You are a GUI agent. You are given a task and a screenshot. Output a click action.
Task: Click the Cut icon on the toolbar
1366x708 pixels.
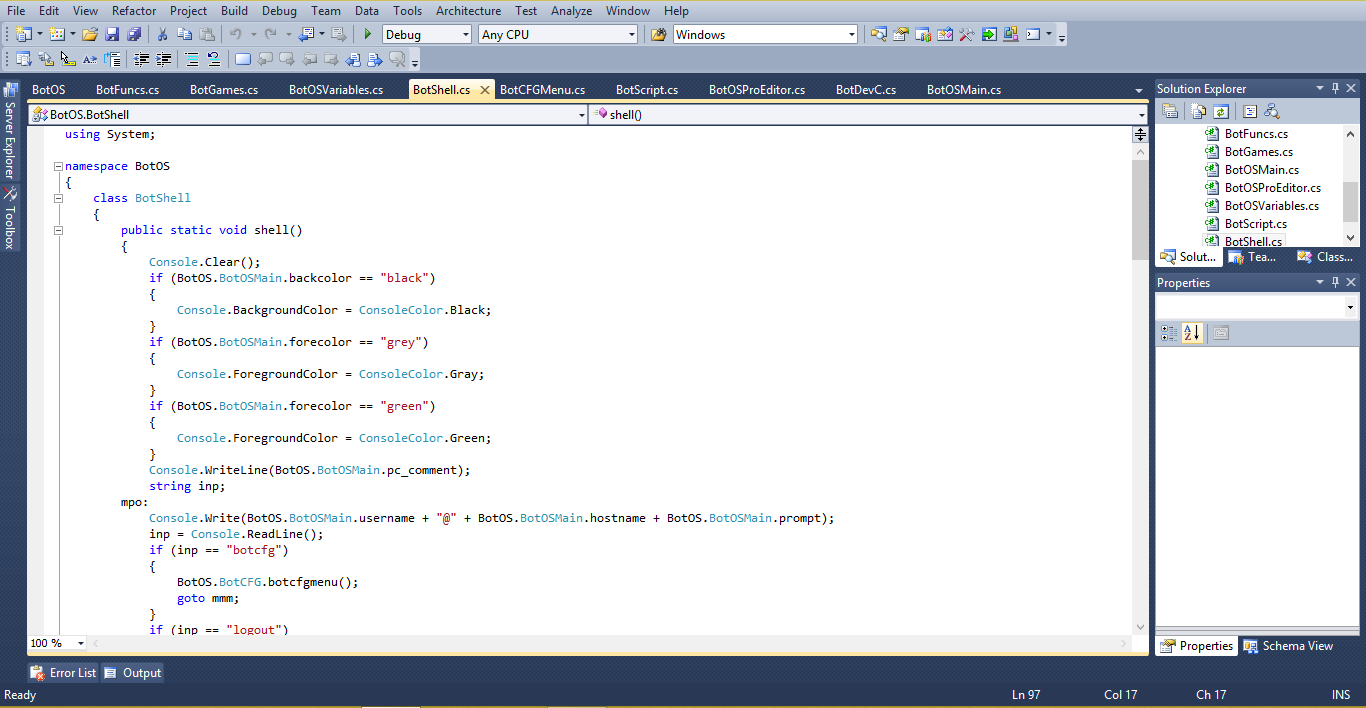(x=162, y=34)
